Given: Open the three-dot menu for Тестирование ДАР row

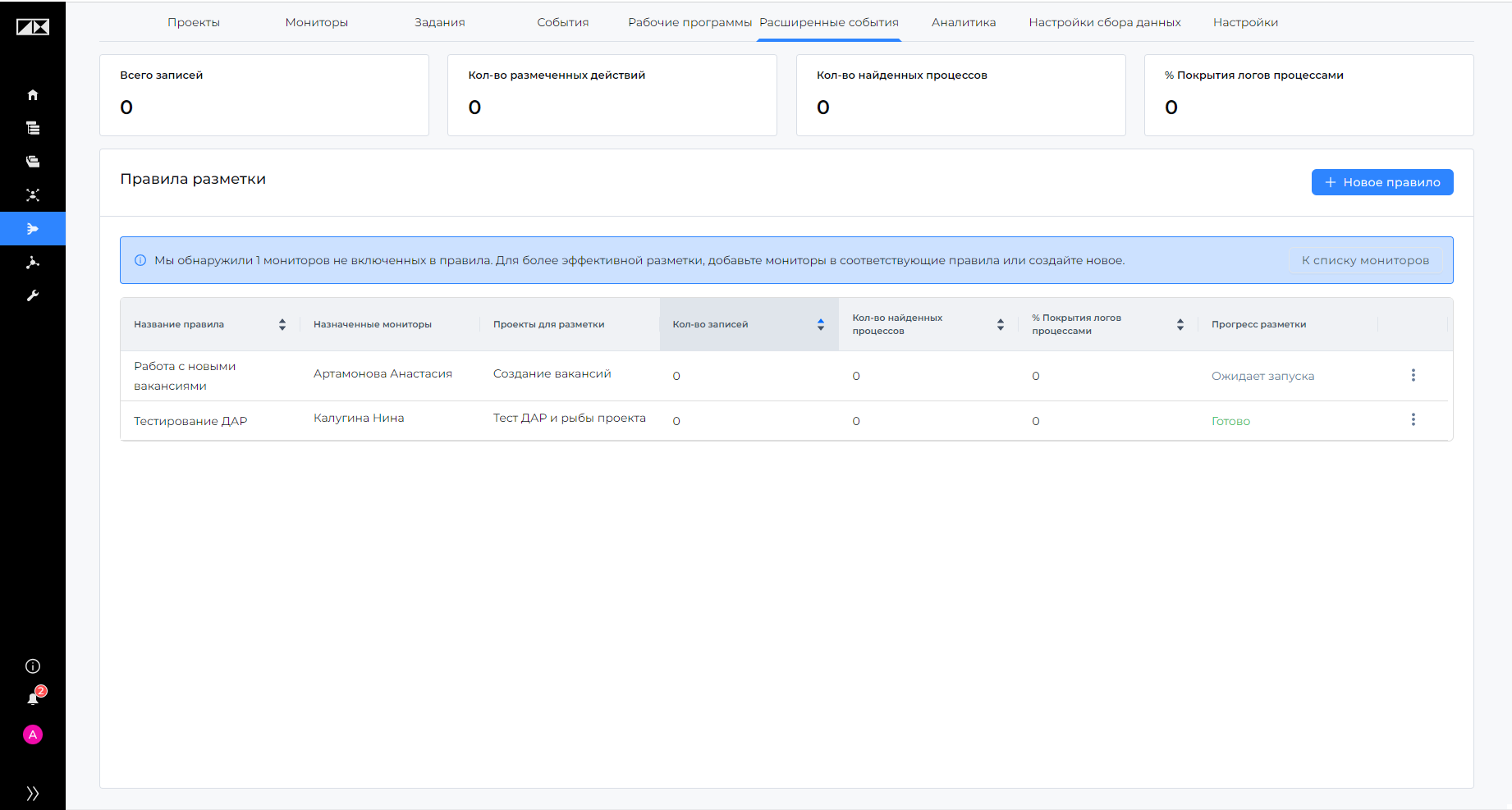Looking at the screenshot, I should coord(1413,419).
